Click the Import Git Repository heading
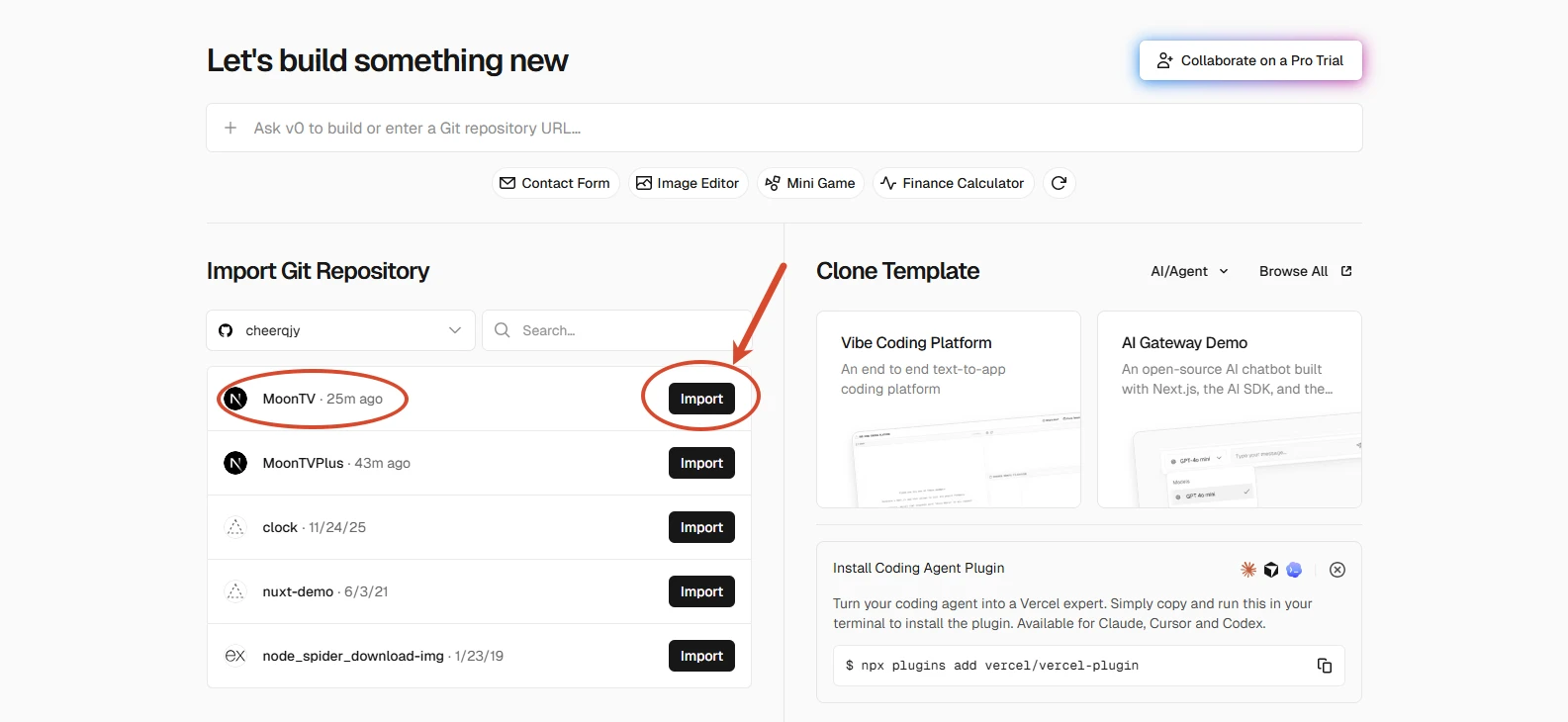 point(318,271)
